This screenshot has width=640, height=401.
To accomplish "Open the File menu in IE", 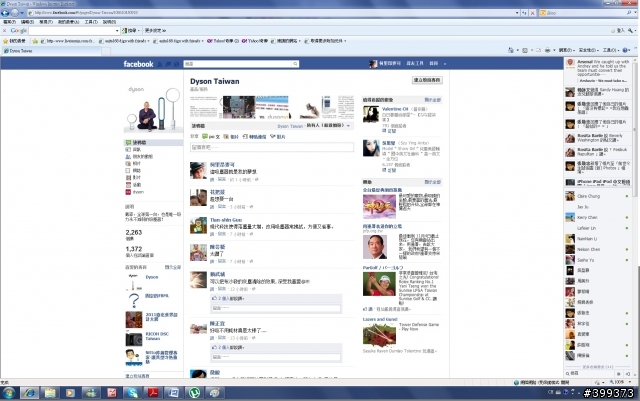I will 9,22.
